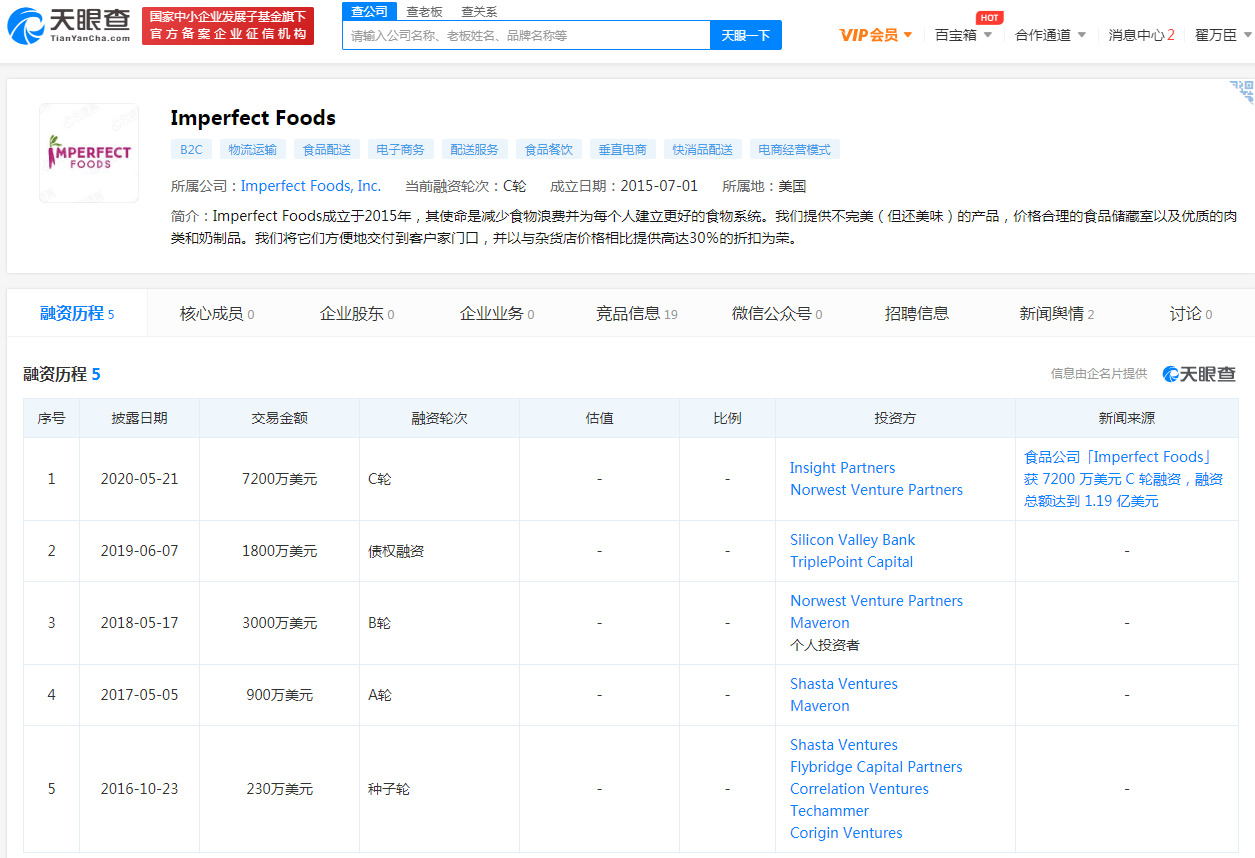Click the 交易金额 column header
This screenshot has height=858, width=1255.
coord(279,418)
